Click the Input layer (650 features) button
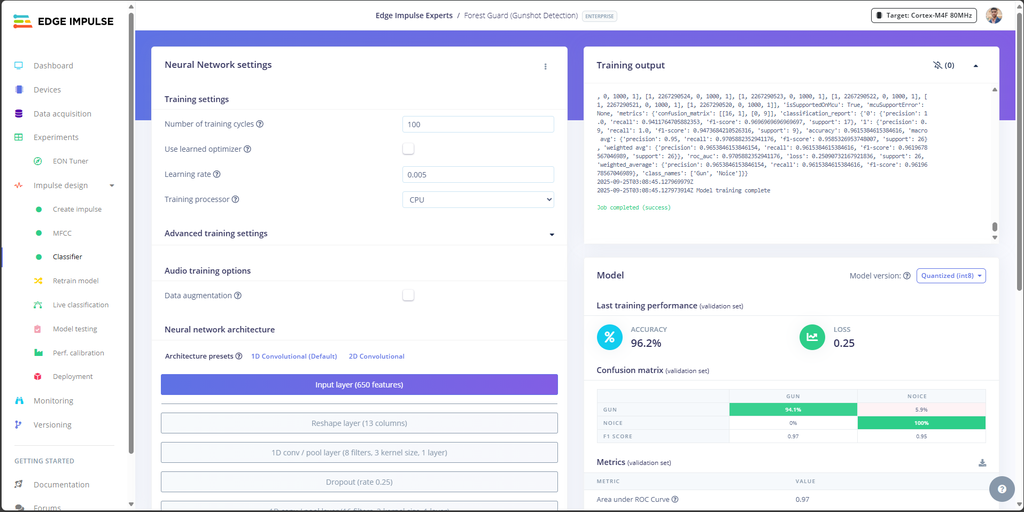This screenshot has width=1024, height=512. [359, 385]
